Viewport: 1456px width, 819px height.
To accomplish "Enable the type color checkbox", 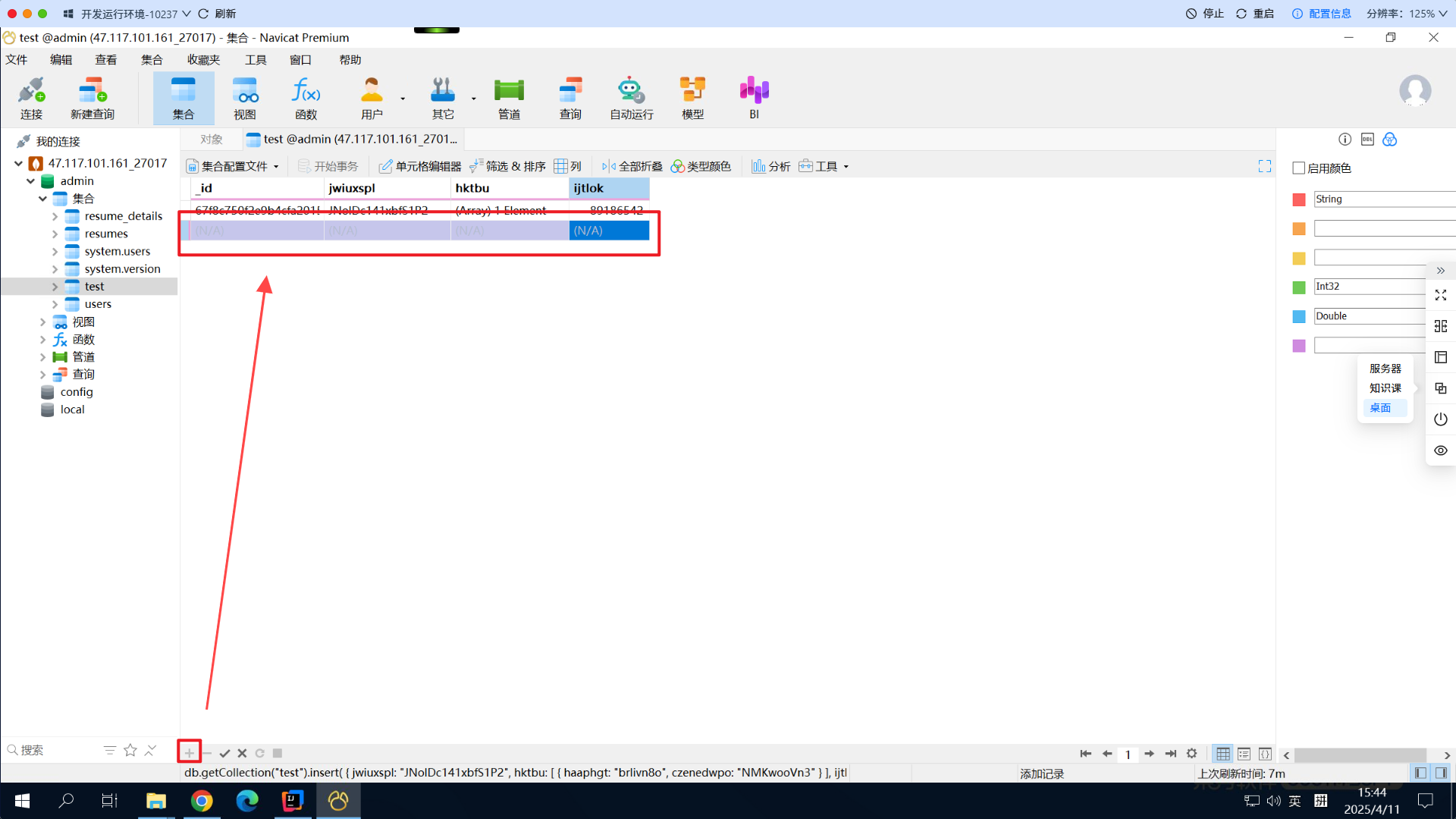I will pyautogui.click(x=1299, y=168).
